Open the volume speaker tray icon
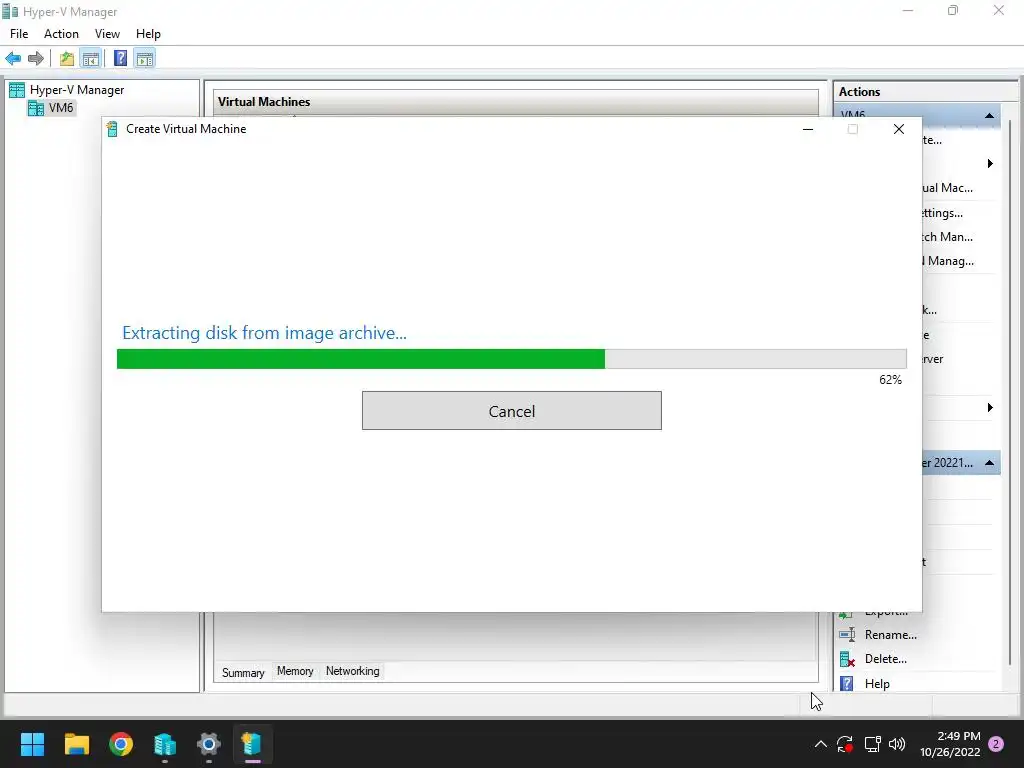 point(897,744)
